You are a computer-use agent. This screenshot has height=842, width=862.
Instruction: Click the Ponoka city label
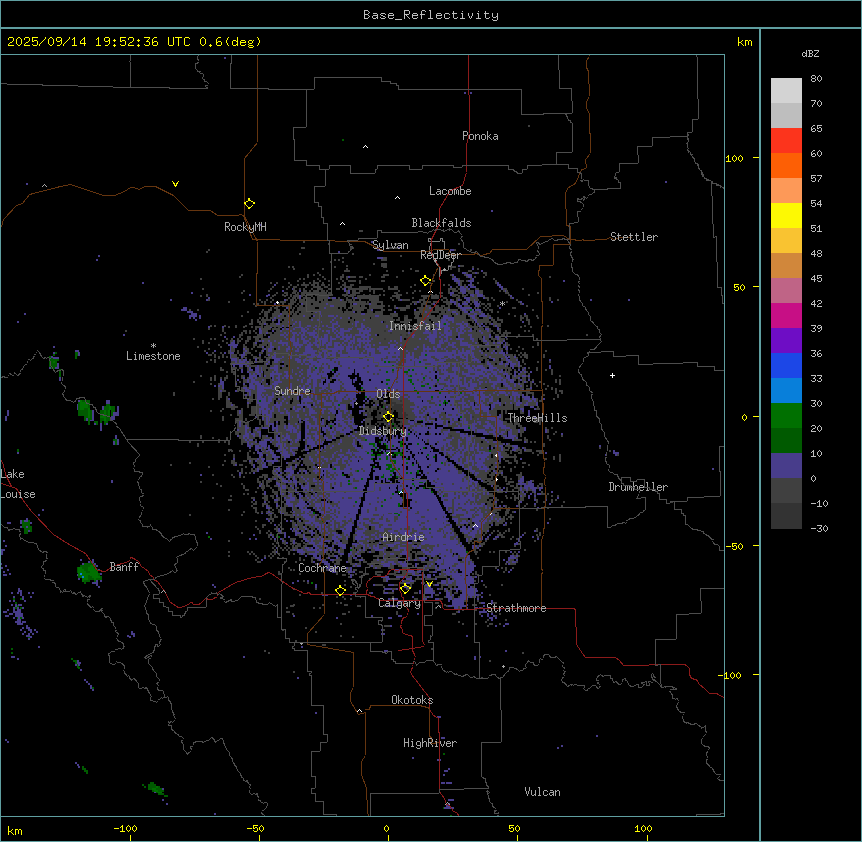tap(480, 136)
